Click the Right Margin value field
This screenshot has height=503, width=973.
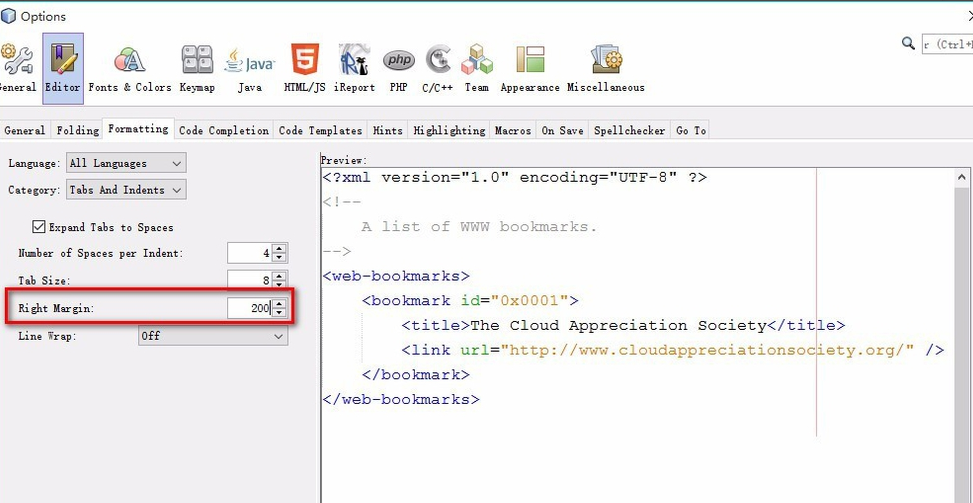pos(249,308)
